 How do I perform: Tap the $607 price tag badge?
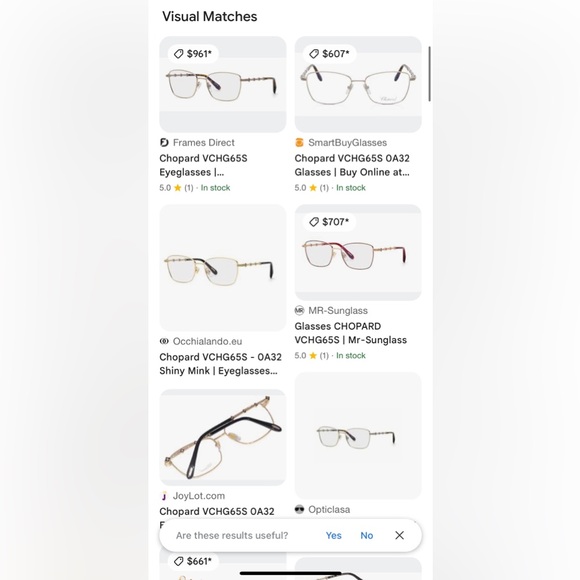(x=329, y=54)
